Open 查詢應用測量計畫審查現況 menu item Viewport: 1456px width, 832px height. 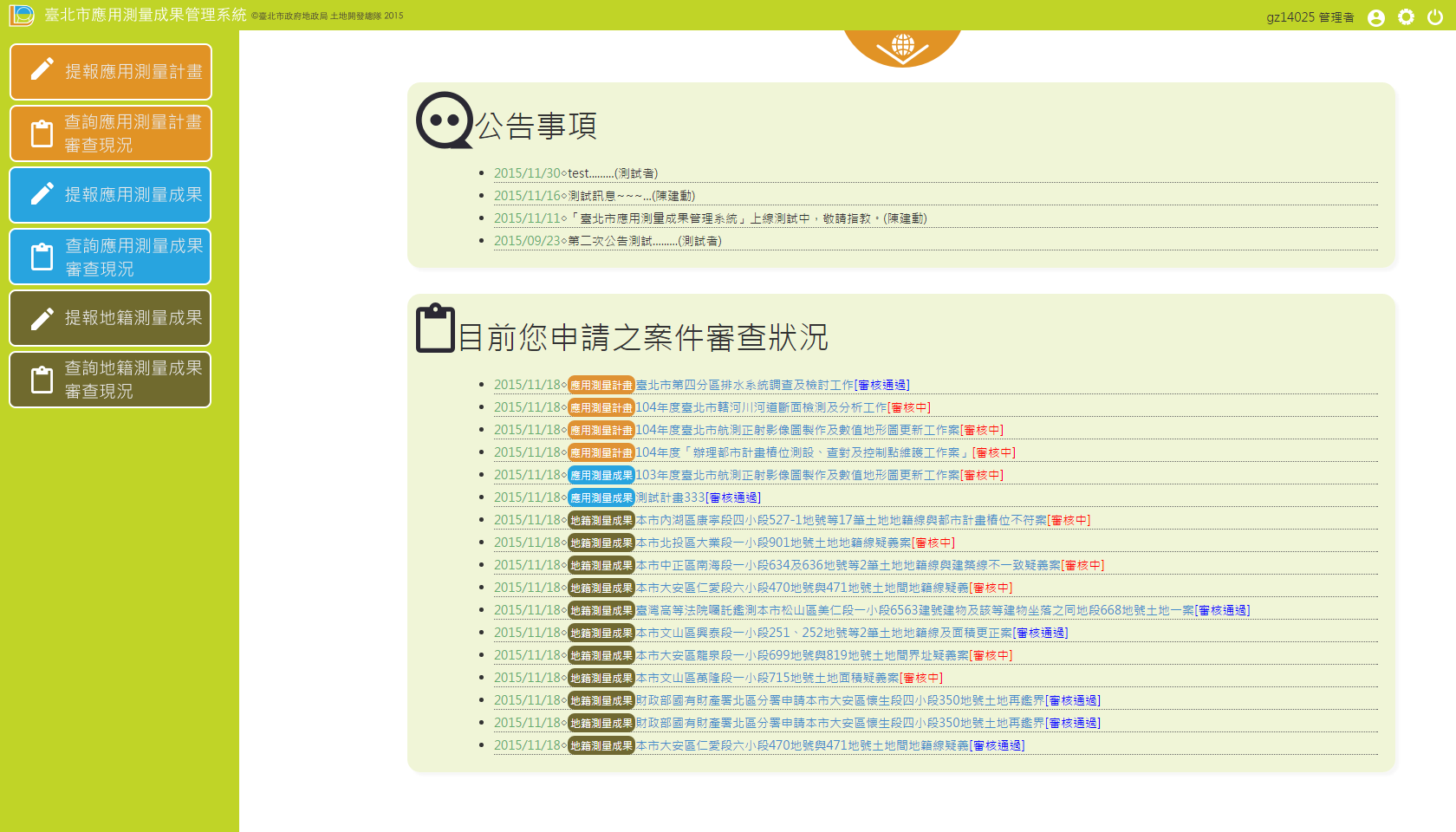pos(111,133)
